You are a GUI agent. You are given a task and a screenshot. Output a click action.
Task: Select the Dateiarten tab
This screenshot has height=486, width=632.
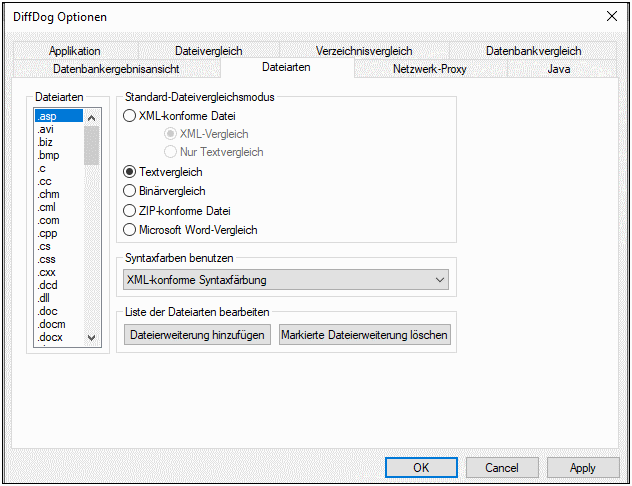(287, 67)
